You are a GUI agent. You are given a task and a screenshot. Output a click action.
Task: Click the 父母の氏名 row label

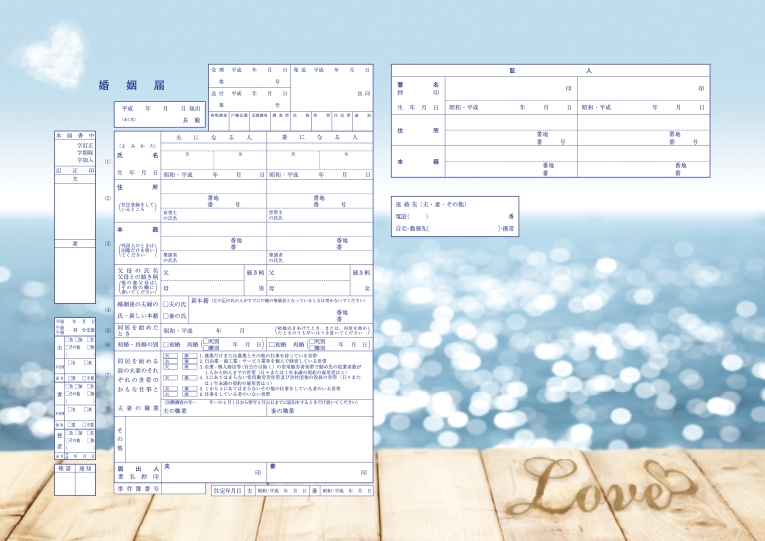138,270
